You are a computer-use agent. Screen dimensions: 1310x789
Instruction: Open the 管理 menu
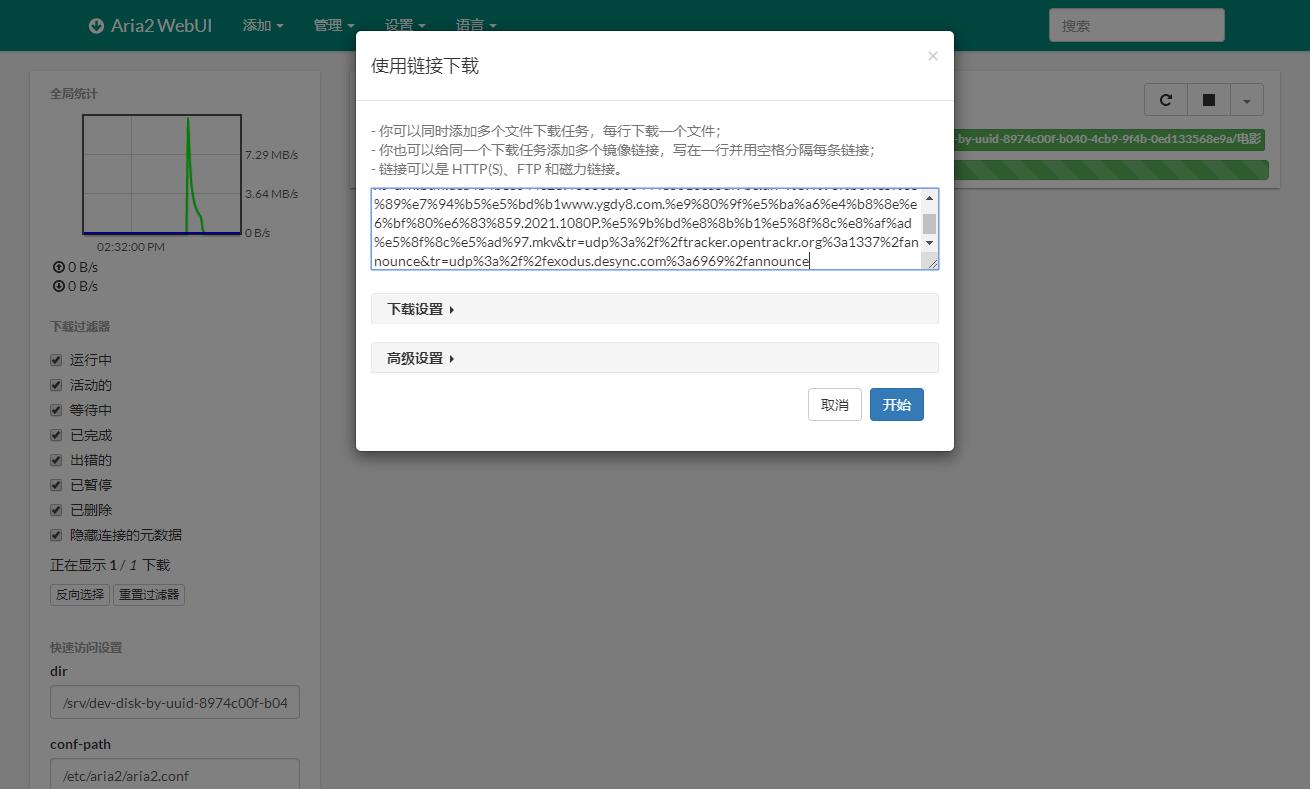pyautogui.click(x=333, y=25)
